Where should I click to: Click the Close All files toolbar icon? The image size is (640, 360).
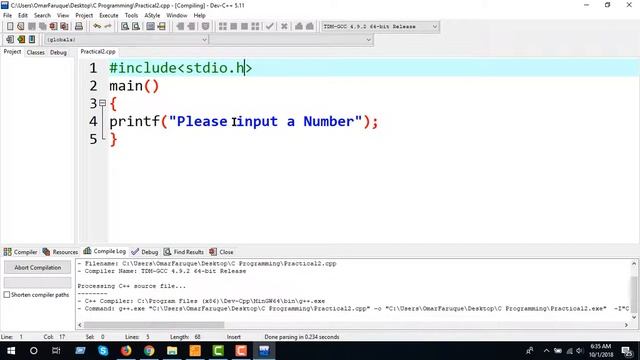[64, 27]
